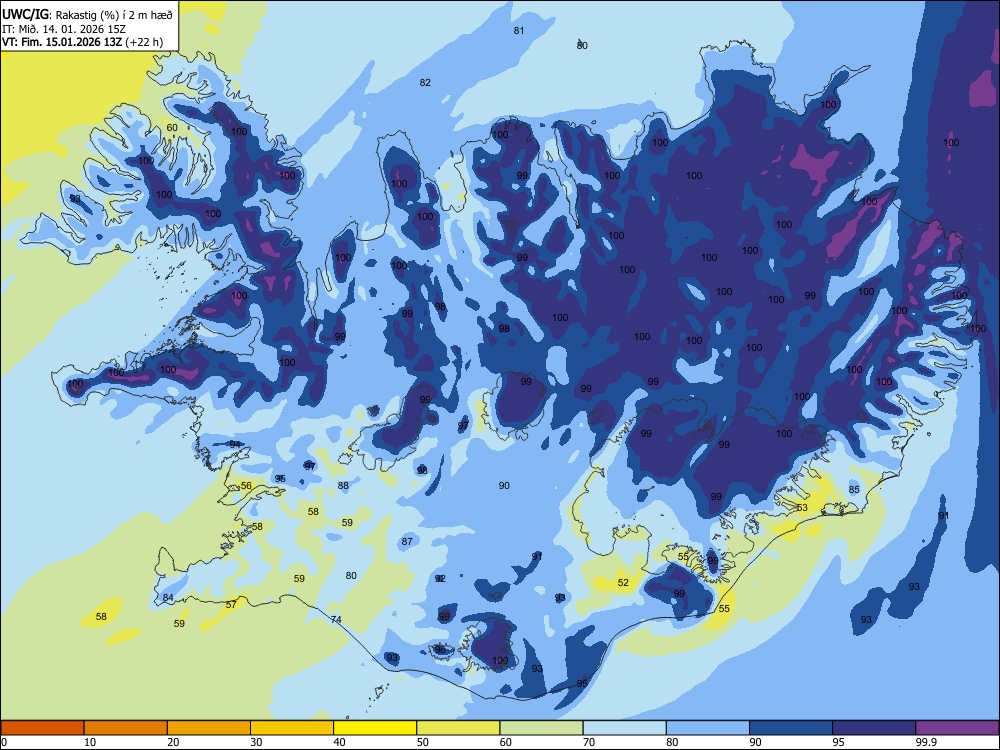Click the valid time line 'VT: Fim. 15.01.2026 13Z (+22 h)'

coord(82,43)
